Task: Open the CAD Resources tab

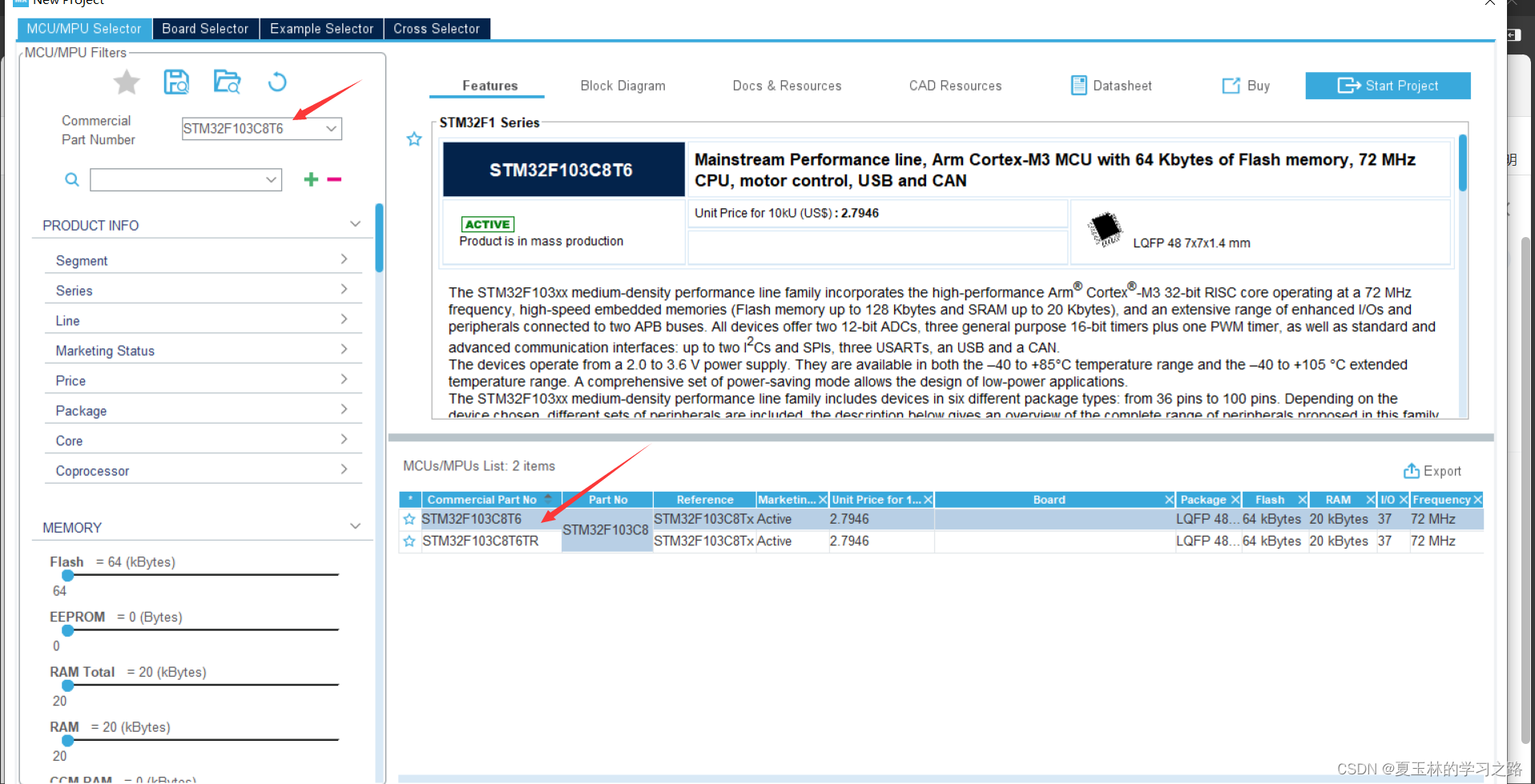Action: point(955,86)
